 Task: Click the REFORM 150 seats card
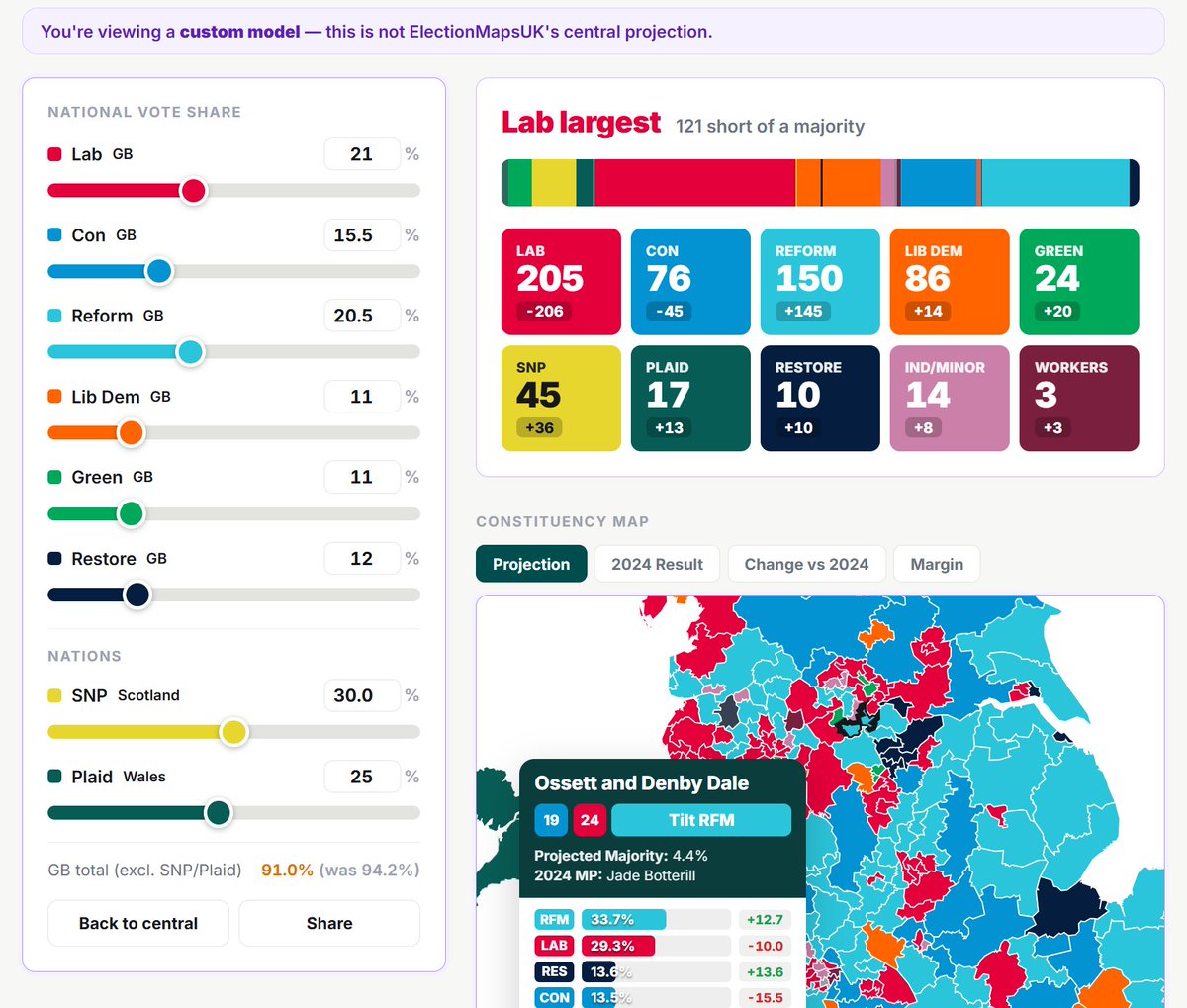[820, 282]
